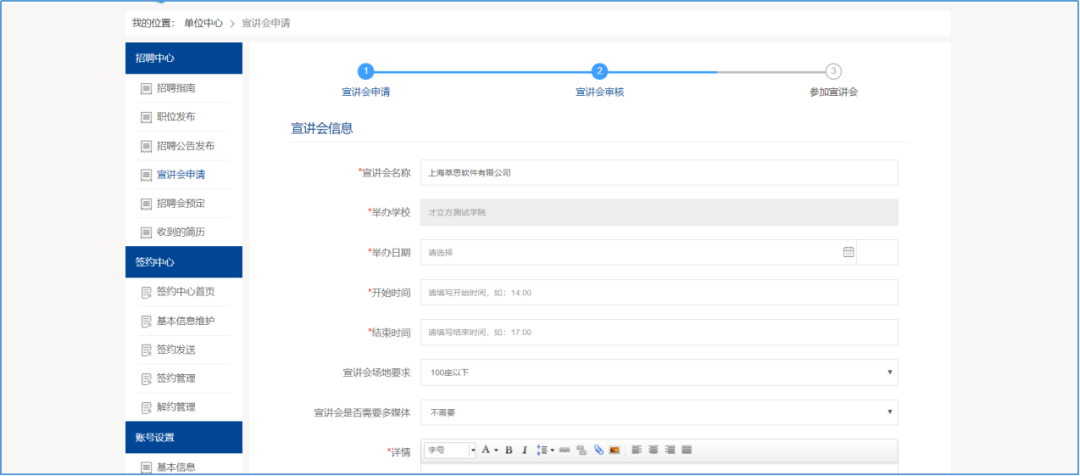Open the 字号 font size dropdown

point(450,450)
